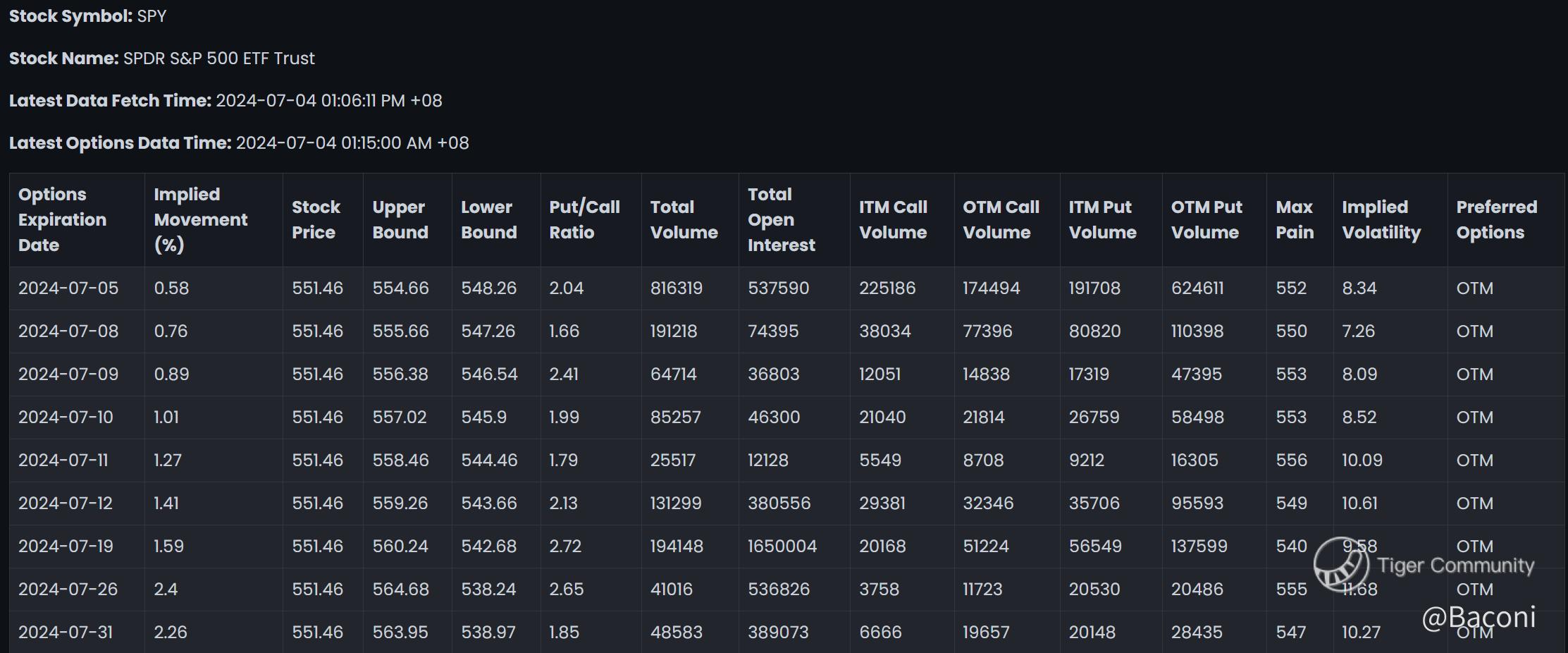The height and width of the screenshot is (653, 1568).
Task: Select the 2024-07-05 expiration date row
Action: (68, 288)
